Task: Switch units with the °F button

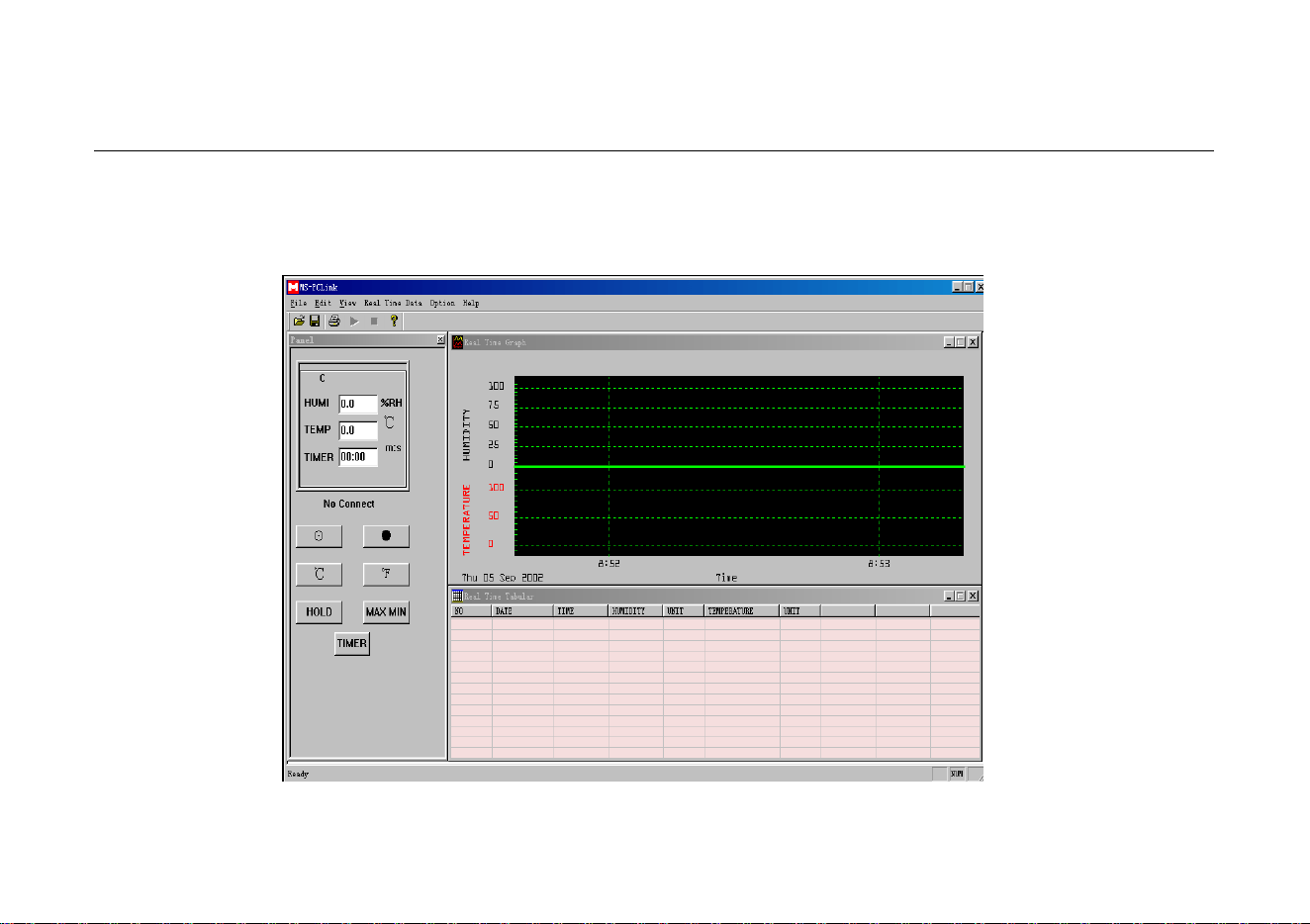Action: click(386, 574)
